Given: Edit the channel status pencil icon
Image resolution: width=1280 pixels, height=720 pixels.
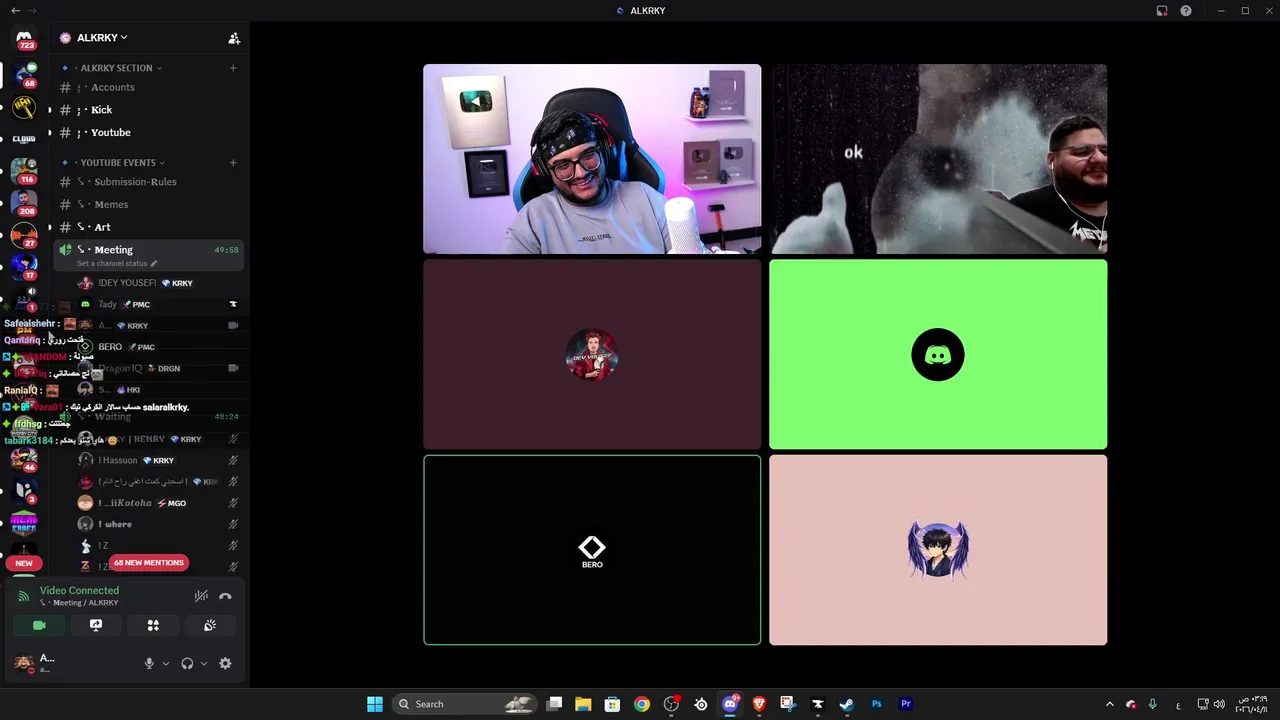Looking at the screenshot, I should coord(154,263).
